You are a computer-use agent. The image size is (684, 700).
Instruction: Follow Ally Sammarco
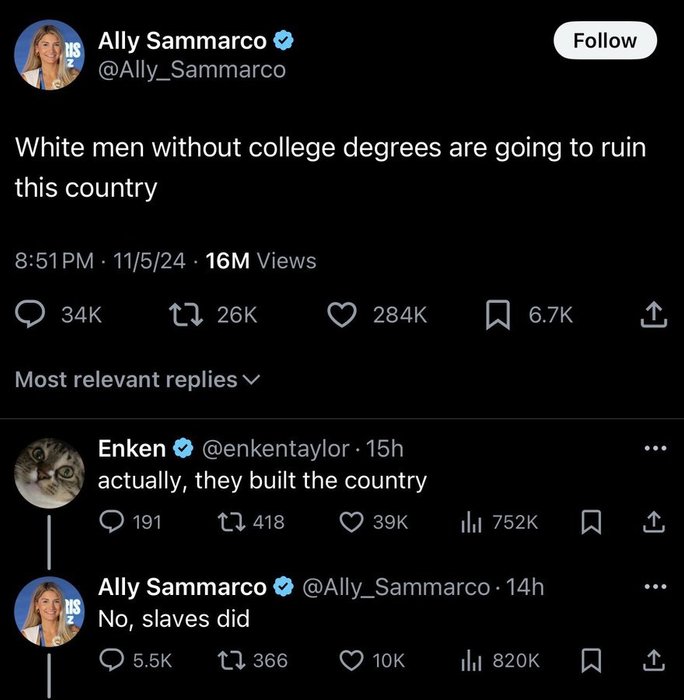point(604,41)
